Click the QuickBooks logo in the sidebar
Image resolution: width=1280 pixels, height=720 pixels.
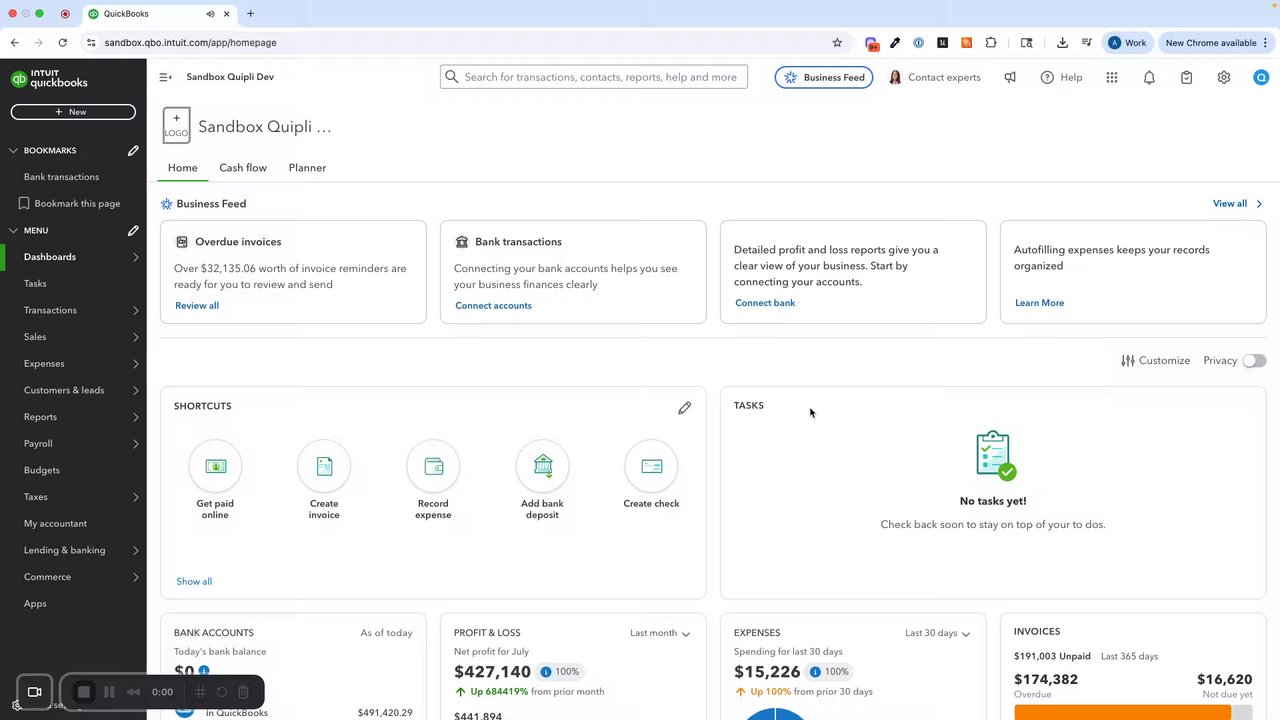pos(49,79)
